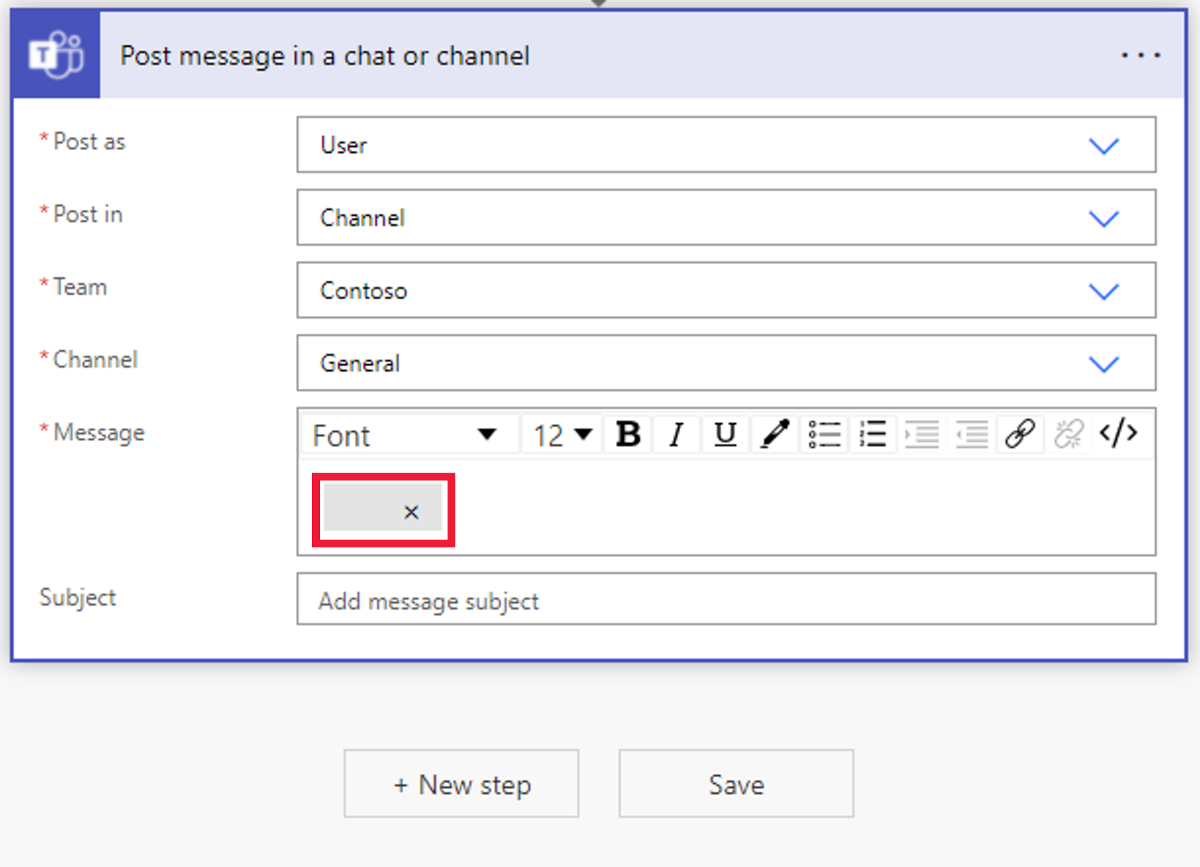Click the decrease indent icon

click(971, 435)
